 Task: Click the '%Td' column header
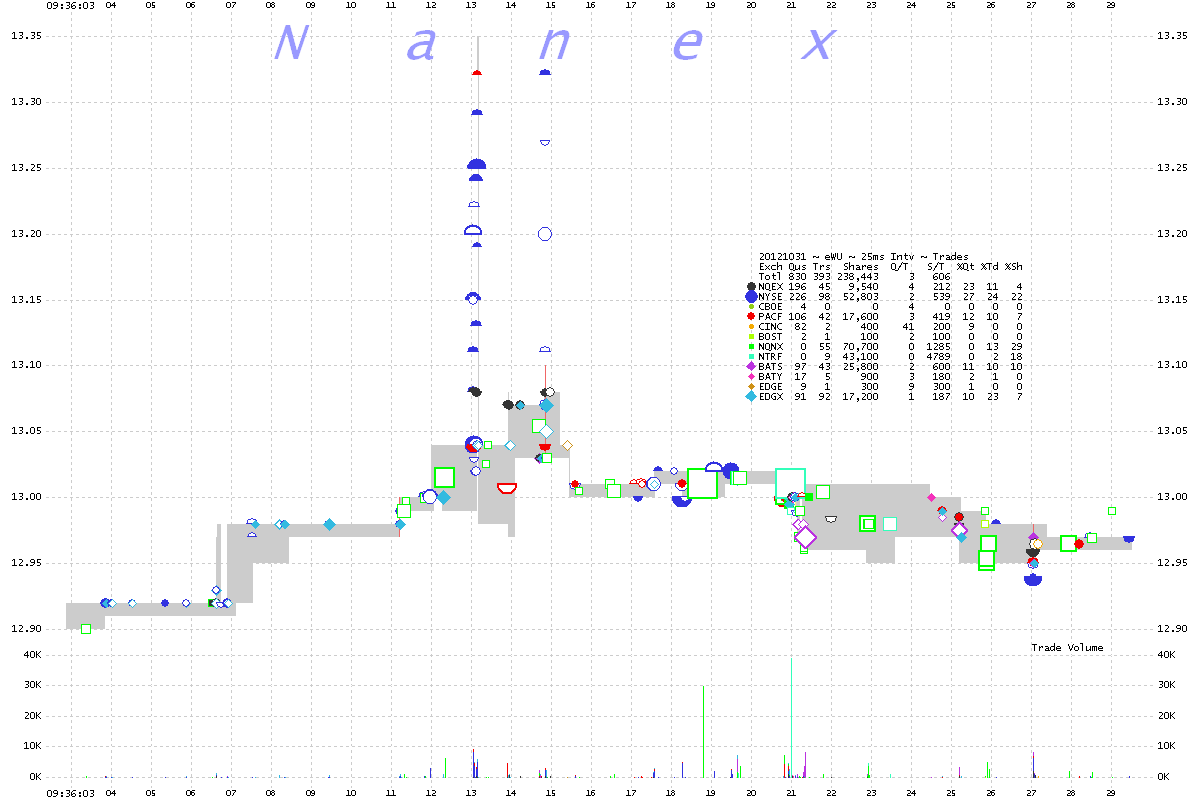tap(989, 267)
